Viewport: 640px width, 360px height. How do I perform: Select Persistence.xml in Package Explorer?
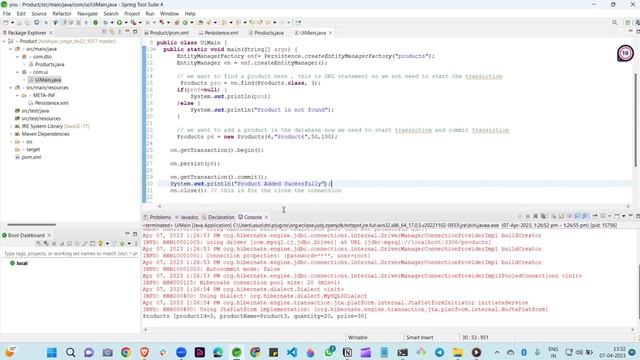tap(49, 103)
